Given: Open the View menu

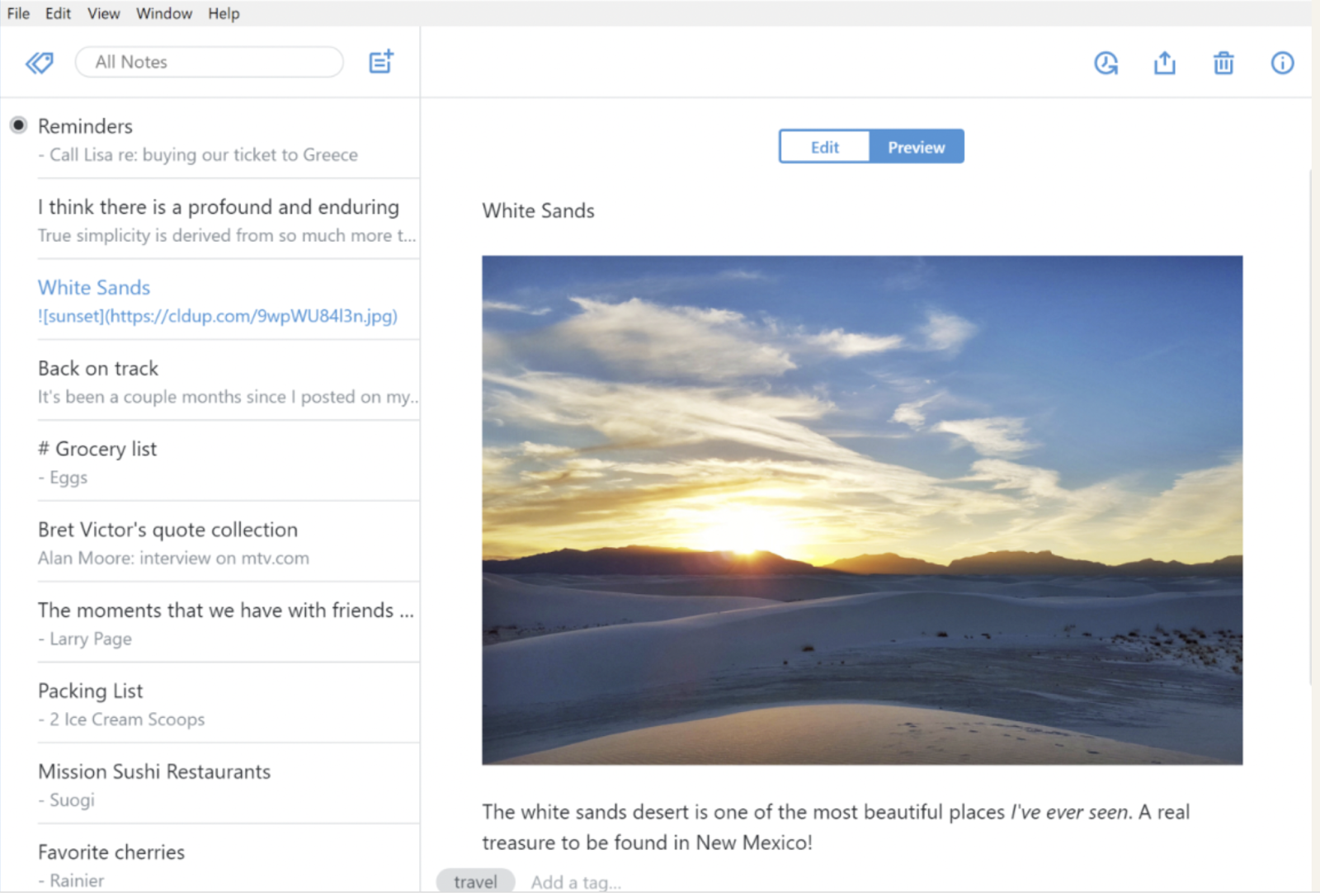Looking at the screenshot, I should (103, 13).
